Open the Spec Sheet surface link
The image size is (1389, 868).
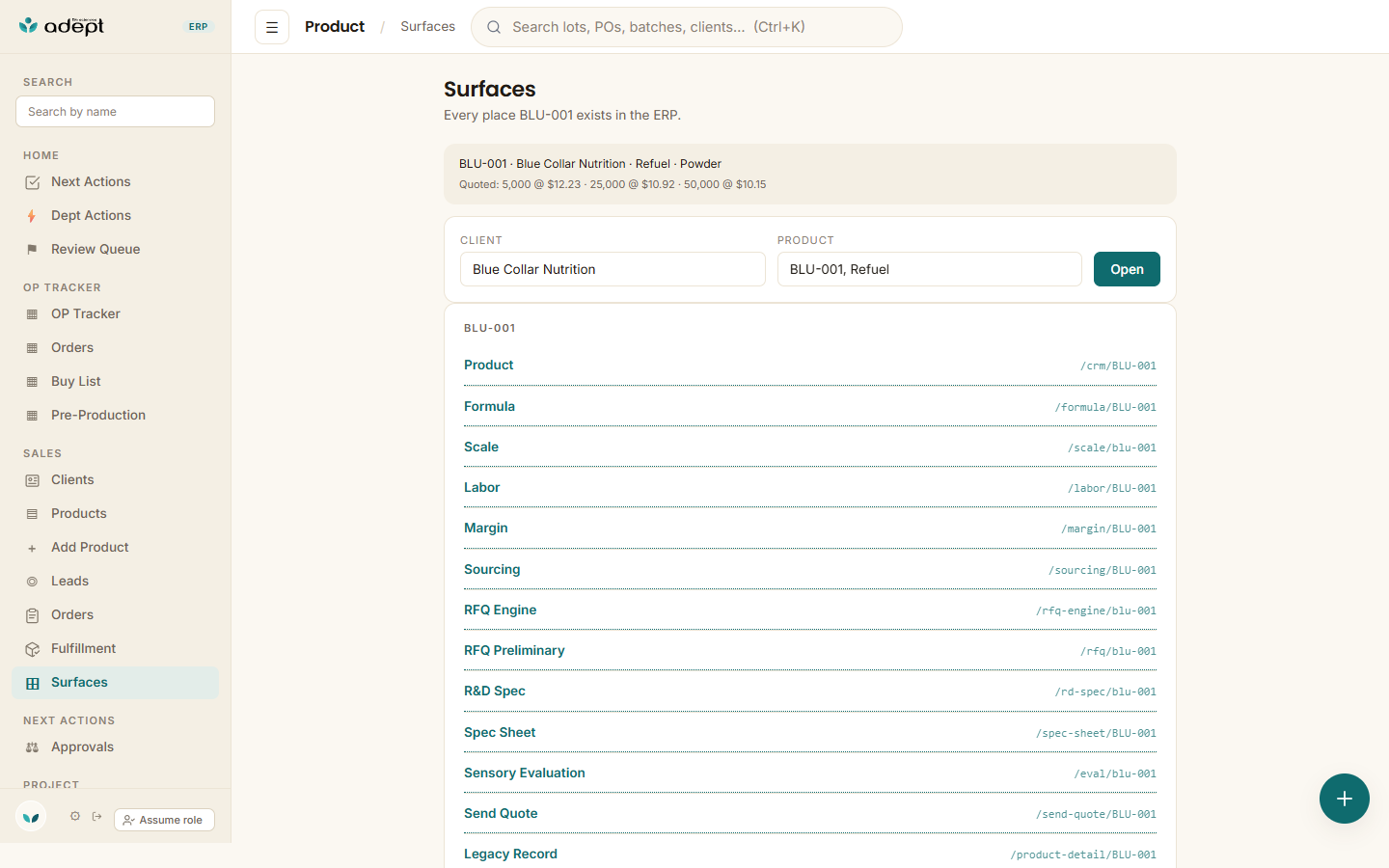click(500, 732)
